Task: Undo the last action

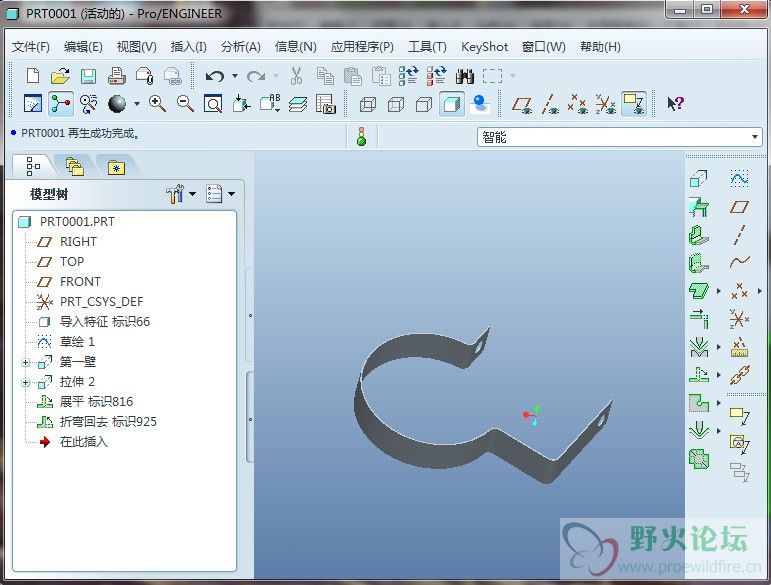Action: 214,76
